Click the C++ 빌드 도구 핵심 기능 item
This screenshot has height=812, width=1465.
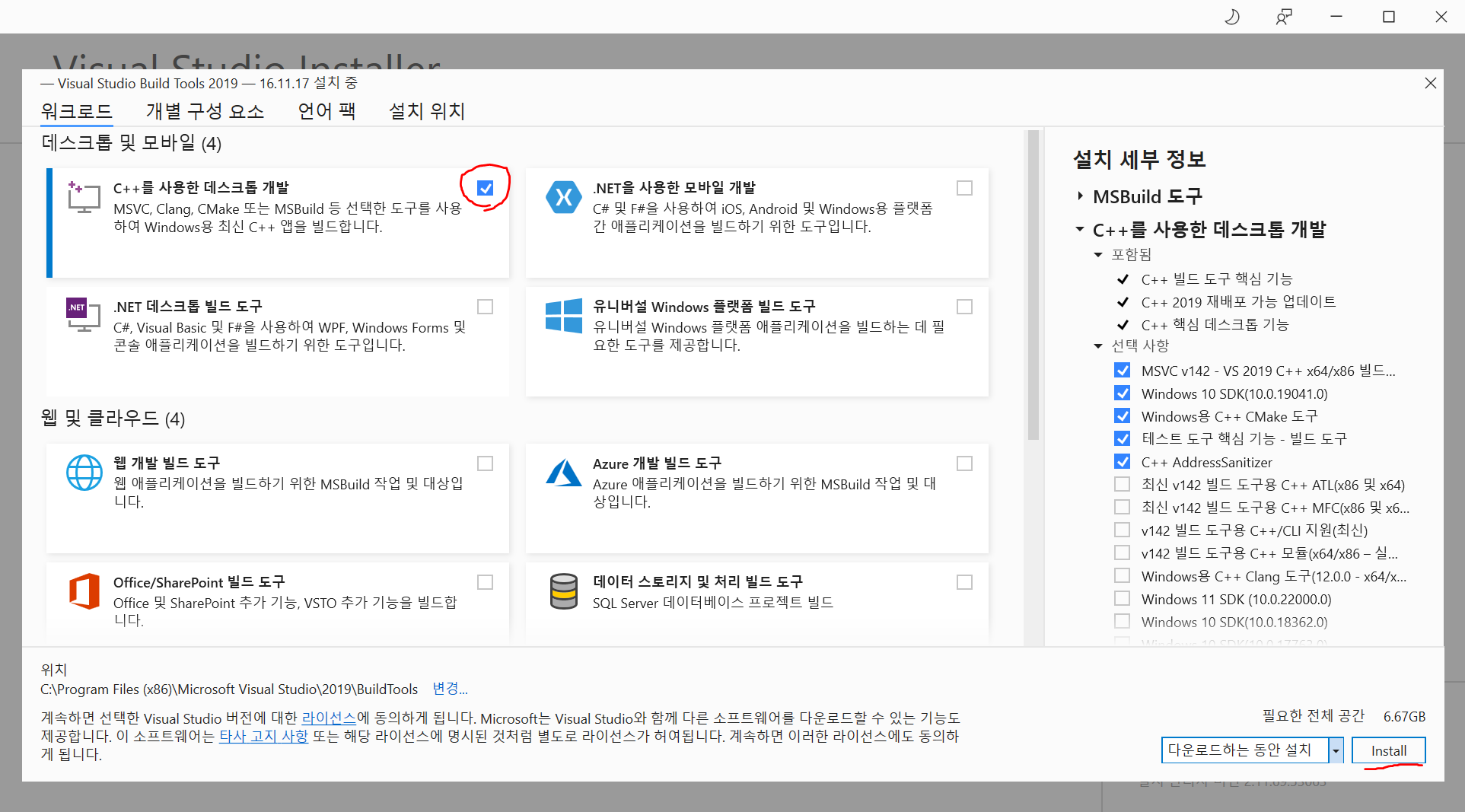[1217, 279]
